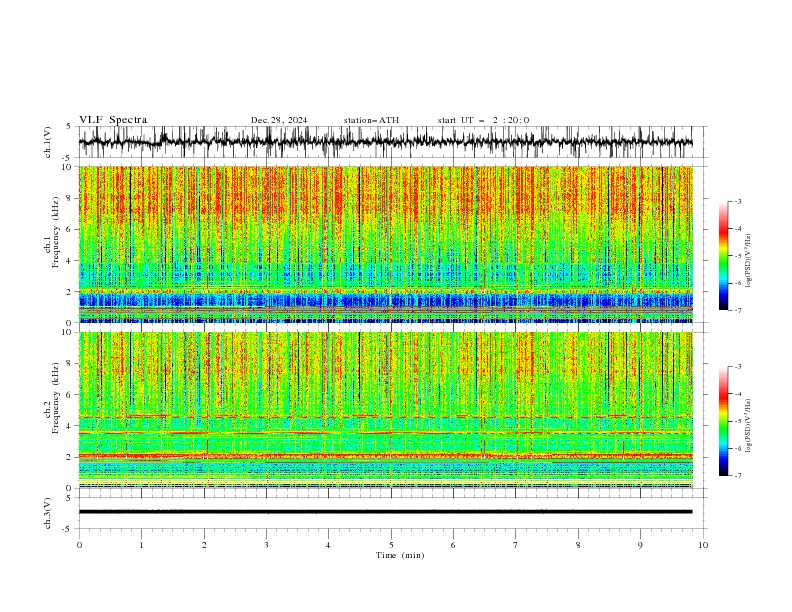
Task: Click the date 'Dec. 28, 2024'
Action: click(279, 120)
